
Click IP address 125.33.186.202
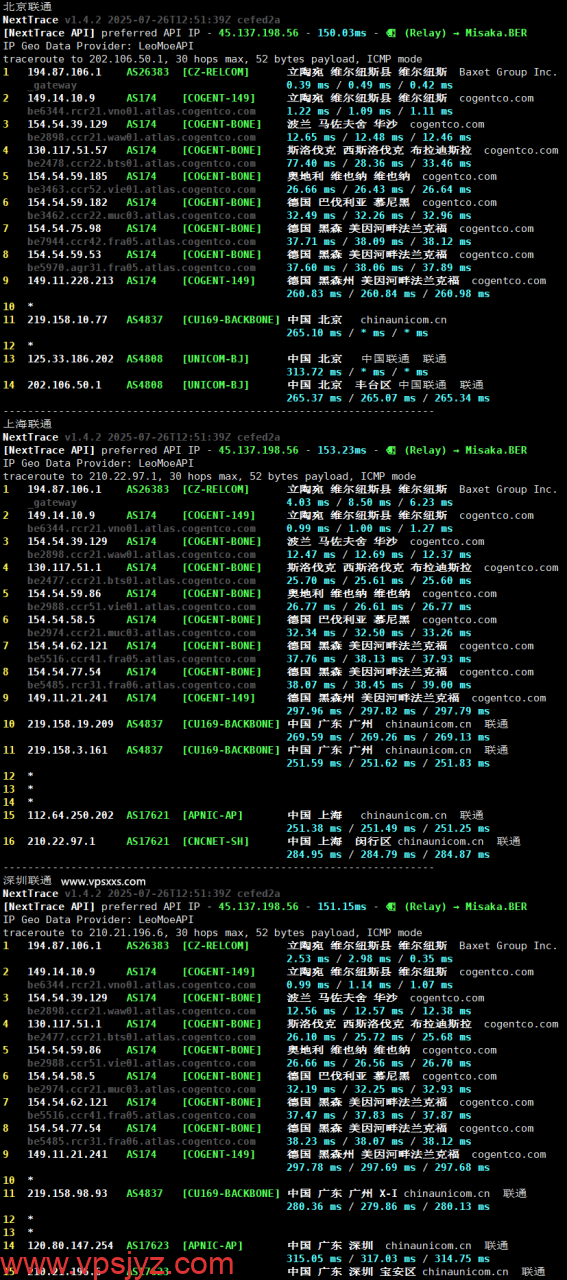(70, 358)
